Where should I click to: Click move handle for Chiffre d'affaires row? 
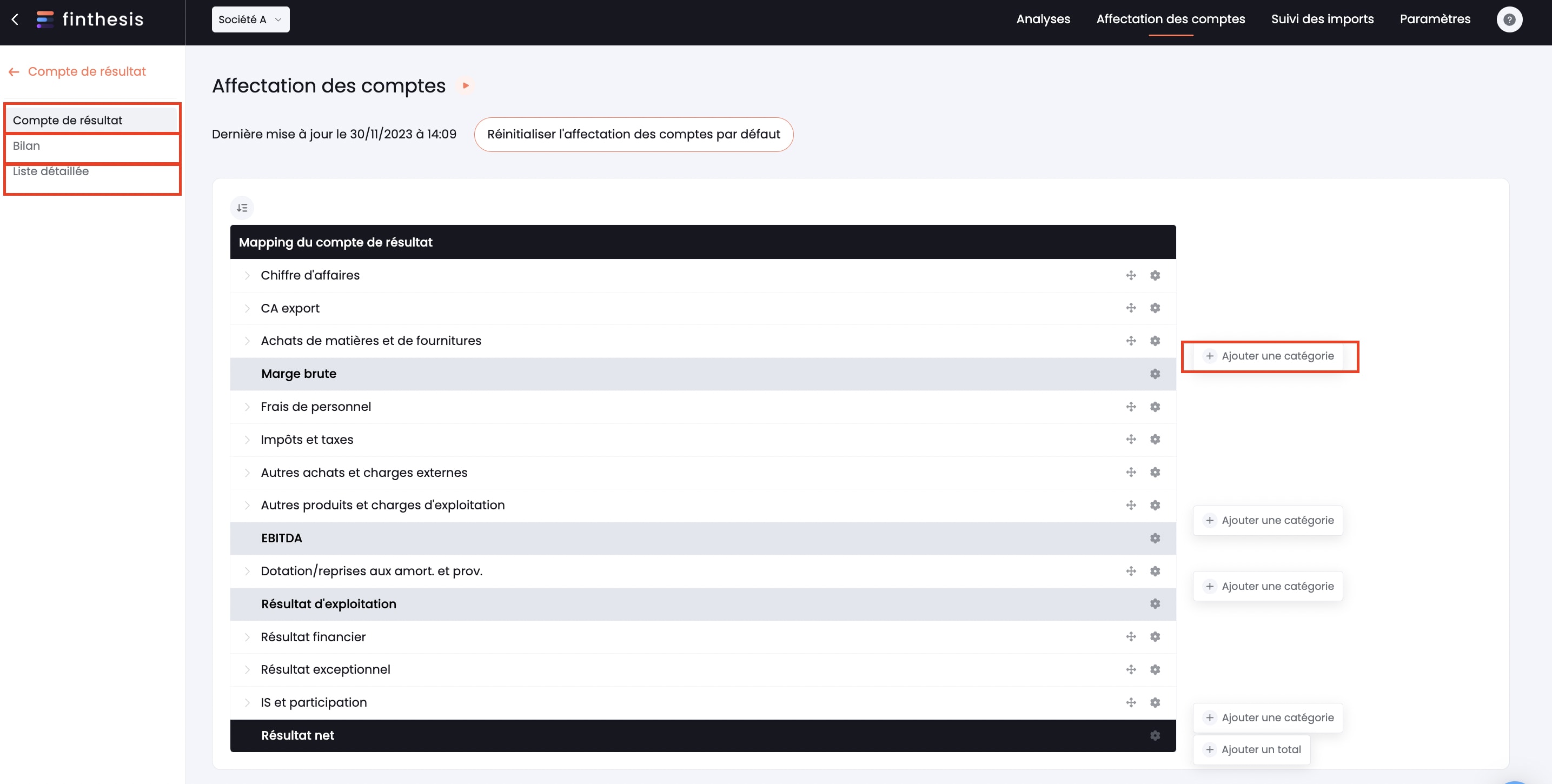(x=1131, y=275)
